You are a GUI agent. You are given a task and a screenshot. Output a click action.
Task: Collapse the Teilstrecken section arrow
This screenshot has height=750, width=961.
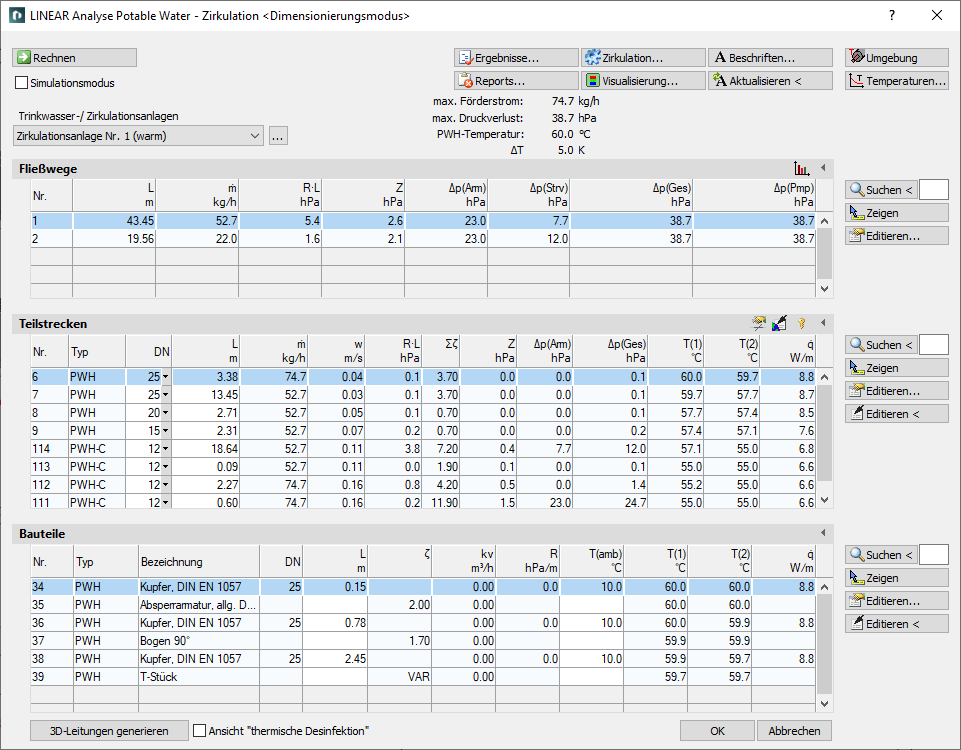pos(823,323)
